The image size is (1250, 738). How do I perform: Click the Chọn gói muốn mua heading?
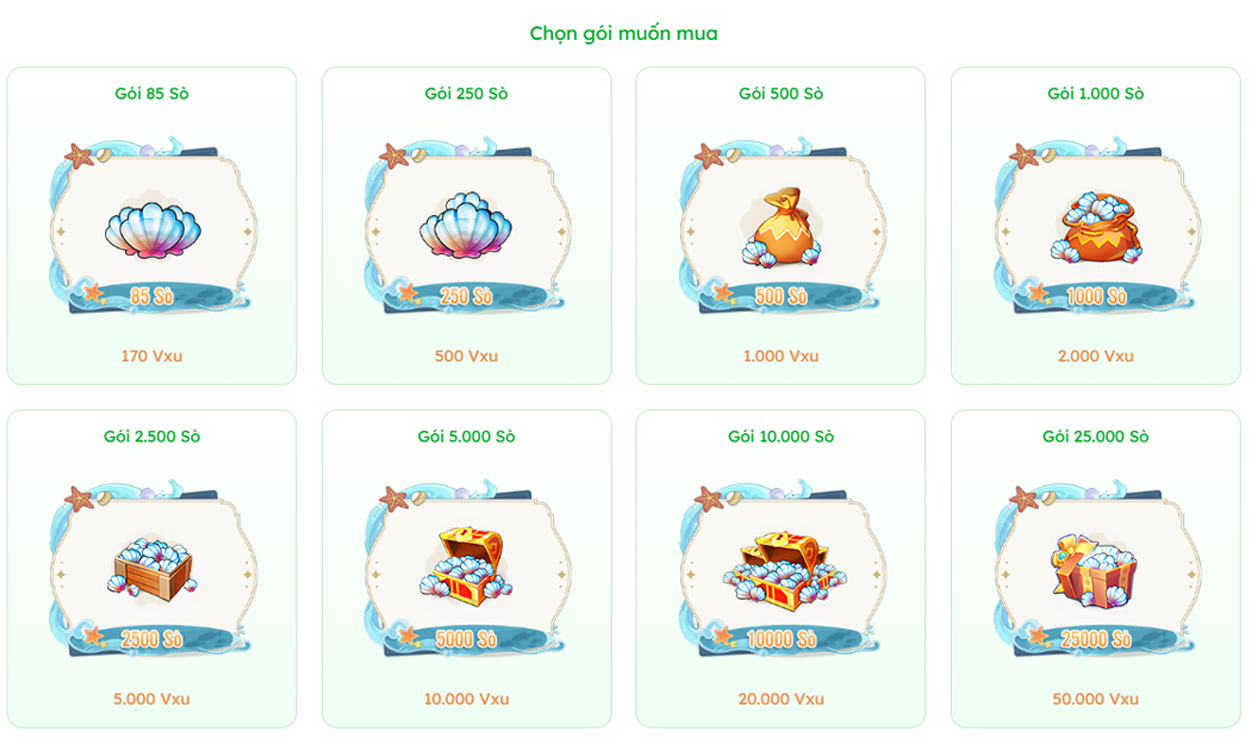623,34
